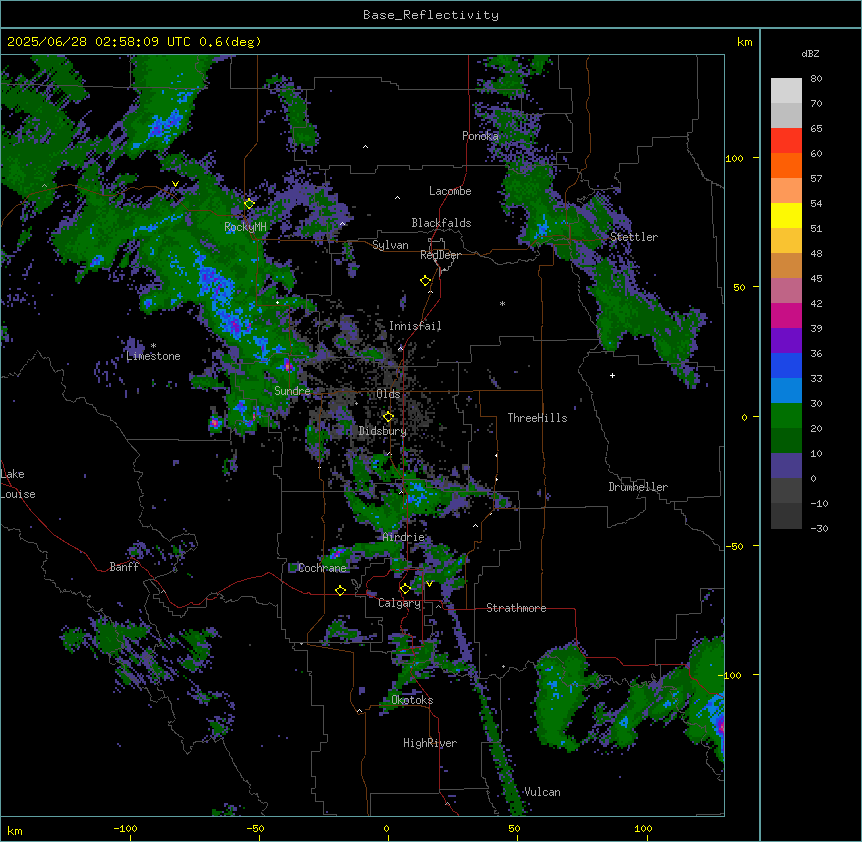Click the dBZ legend heading
Screen dimensions: 862x842
[x=810, y=54]
